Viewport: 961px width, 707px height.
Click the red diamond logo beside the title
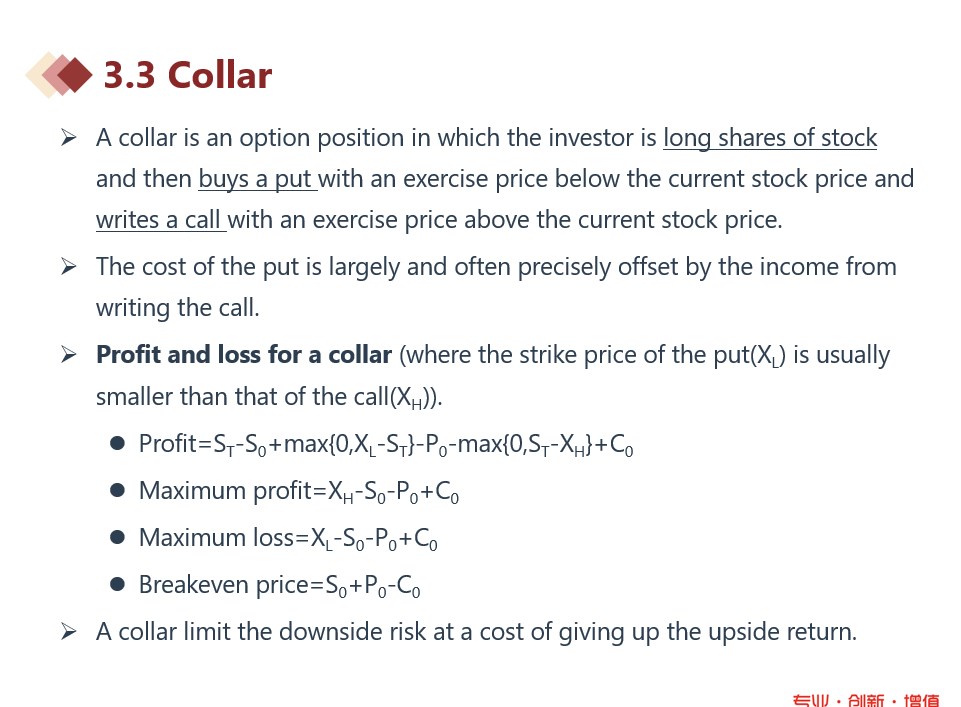coord(62,75)
